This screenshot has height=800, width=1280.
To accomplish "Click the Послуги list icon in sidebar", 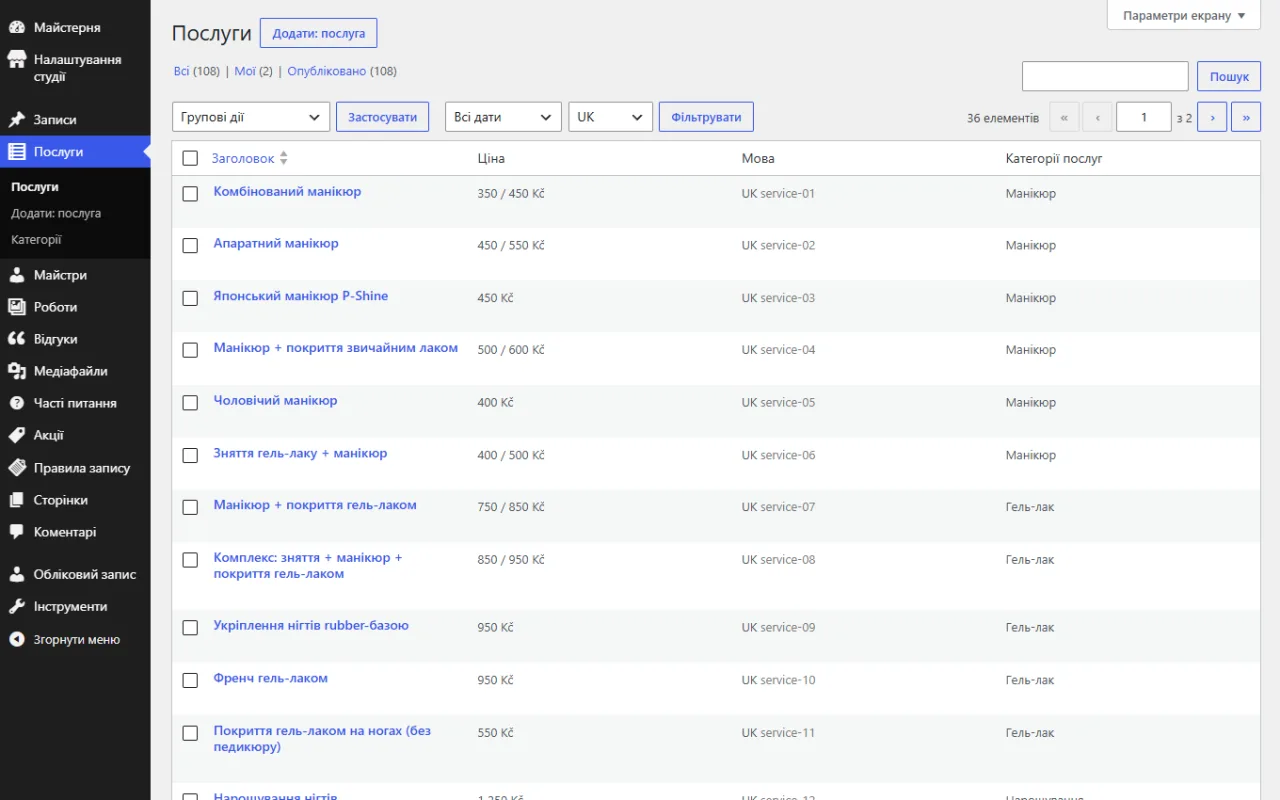I will pyautogui.click(x=17, y=152).
